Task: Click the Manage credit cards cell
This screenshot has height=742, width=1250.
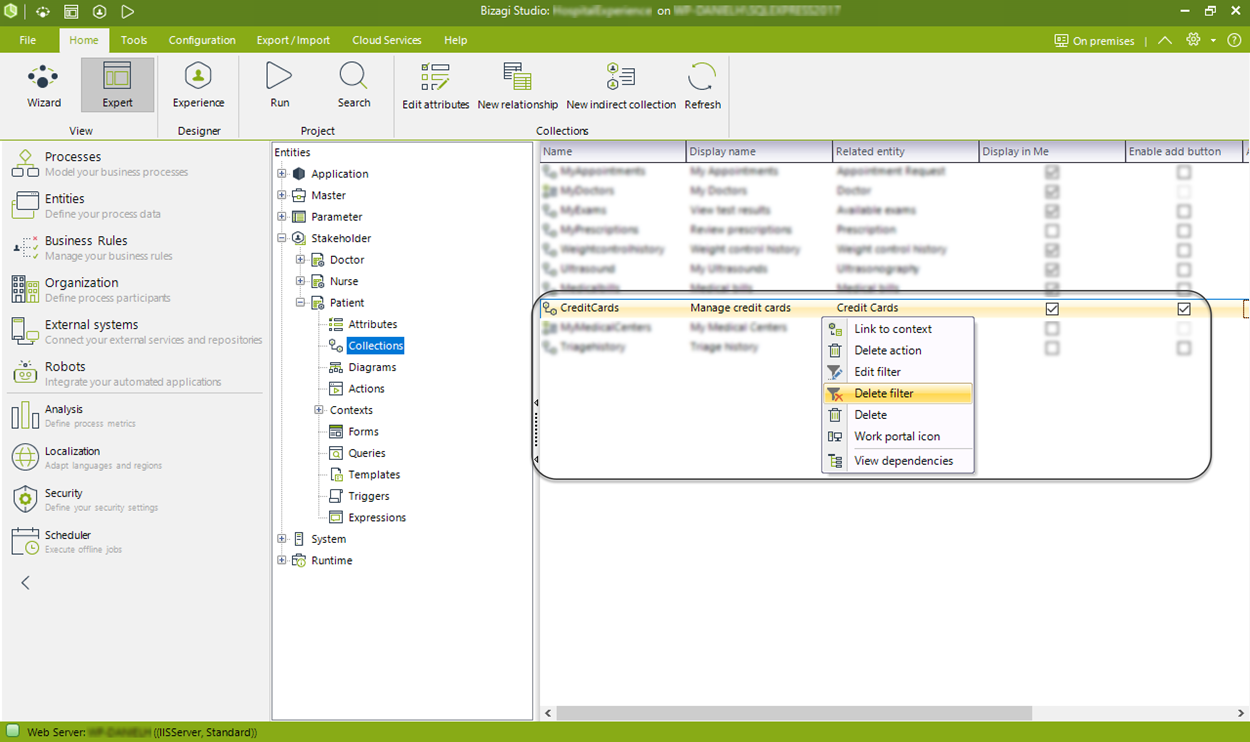Action: point(759,308)
